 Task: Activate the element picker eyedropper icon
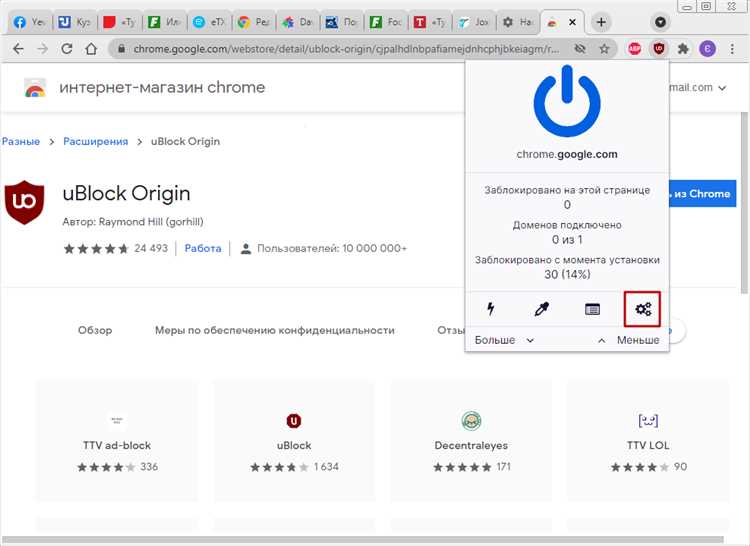541,309
